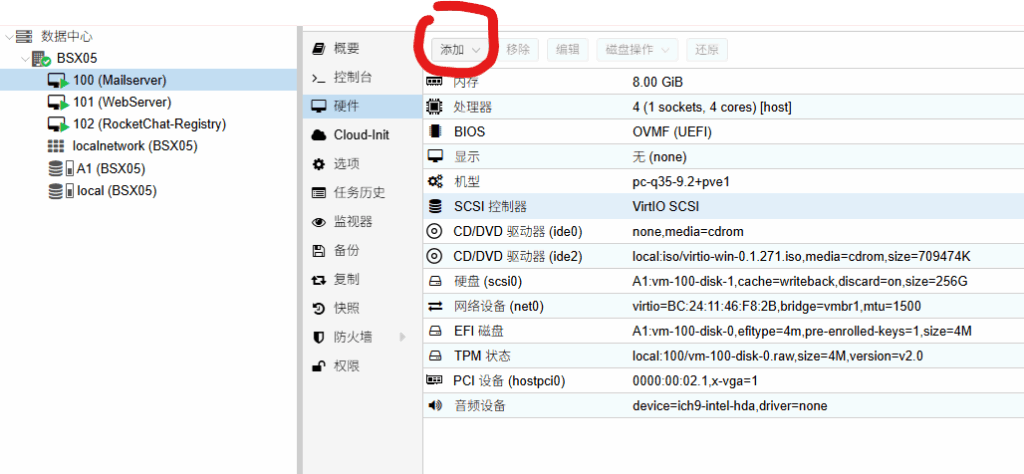Select the TPM 状态 row

pos(723,356)
